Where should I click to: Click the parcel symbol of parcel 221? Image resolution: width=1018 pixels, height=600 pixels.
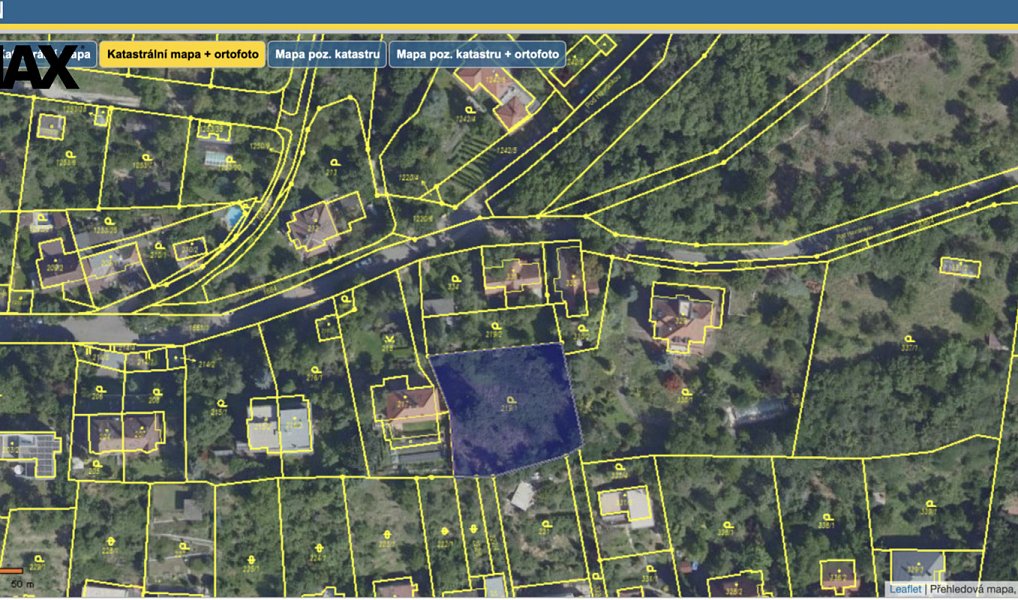[546, 523]
